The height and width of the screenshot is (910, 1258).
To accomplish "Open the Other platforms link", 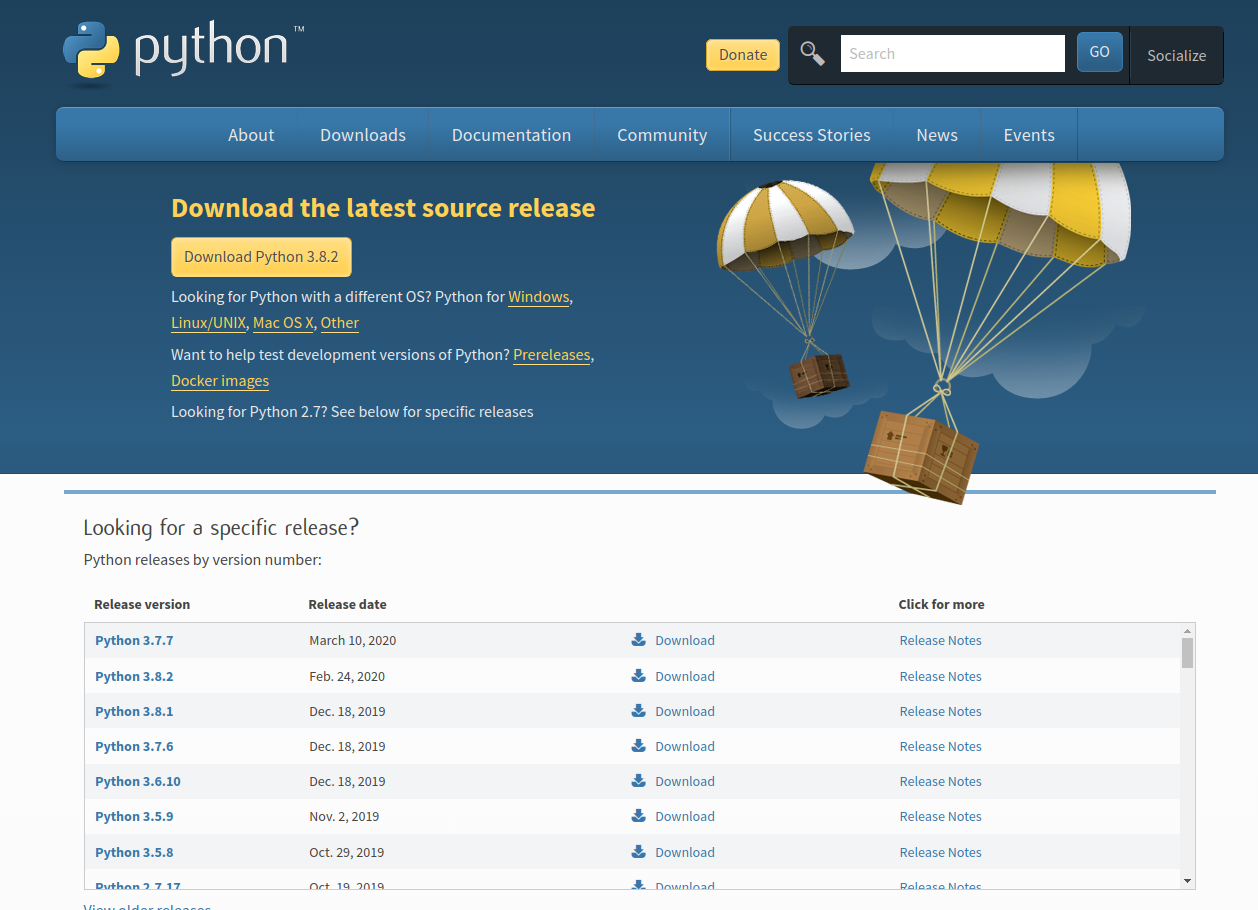I will (x=340, y=323).
